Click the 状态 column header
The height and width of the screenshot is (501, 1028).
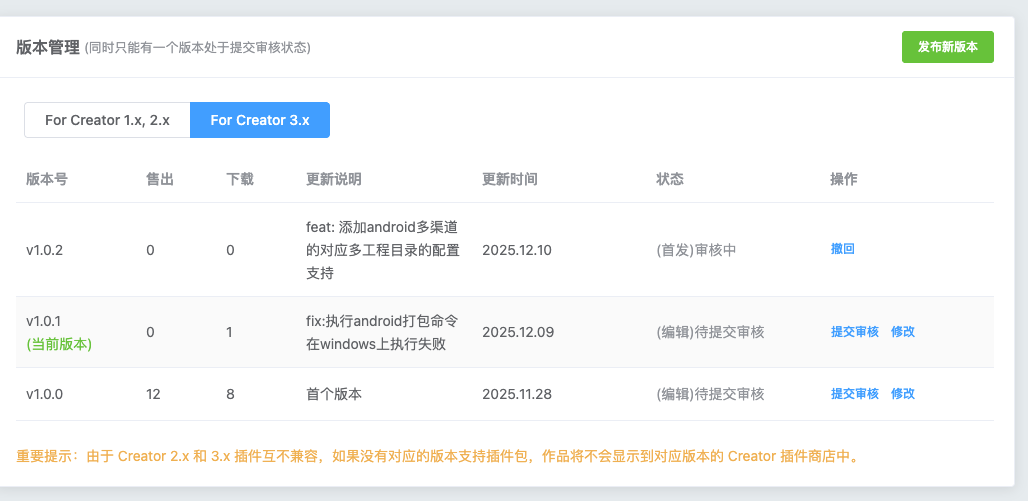pyautogui.click(x=670, y=179)
